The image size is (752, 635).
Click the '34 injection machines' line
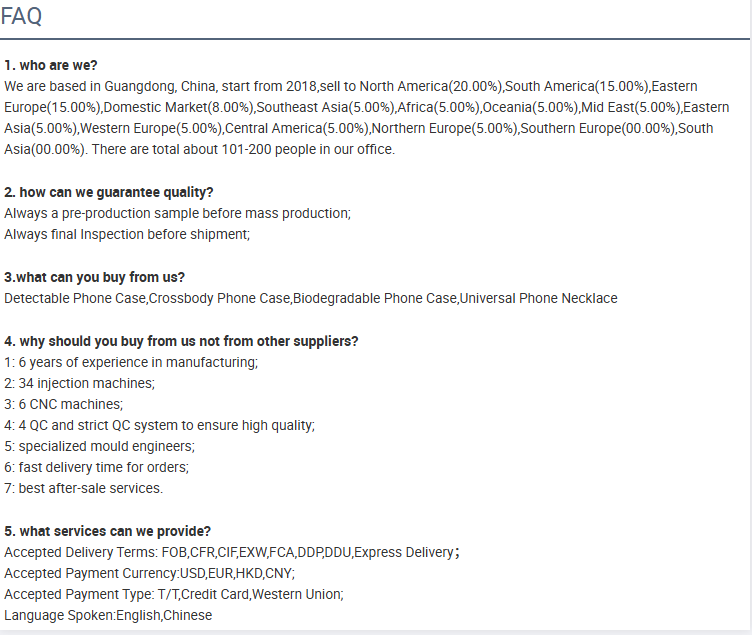point(80,383)
